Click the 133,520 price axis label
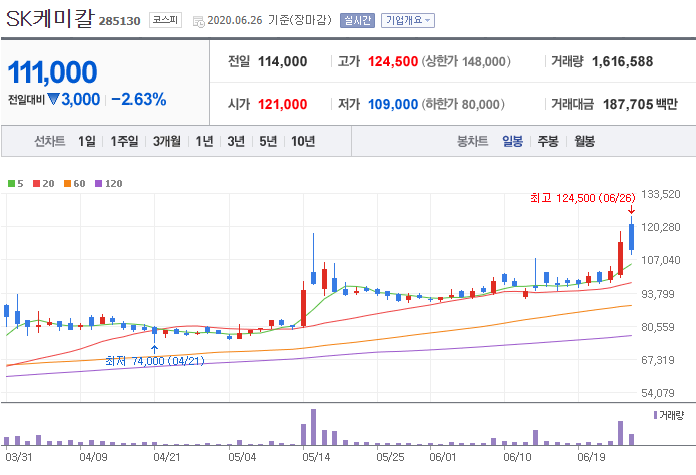 pyautogui.click(x=660, y=194)
